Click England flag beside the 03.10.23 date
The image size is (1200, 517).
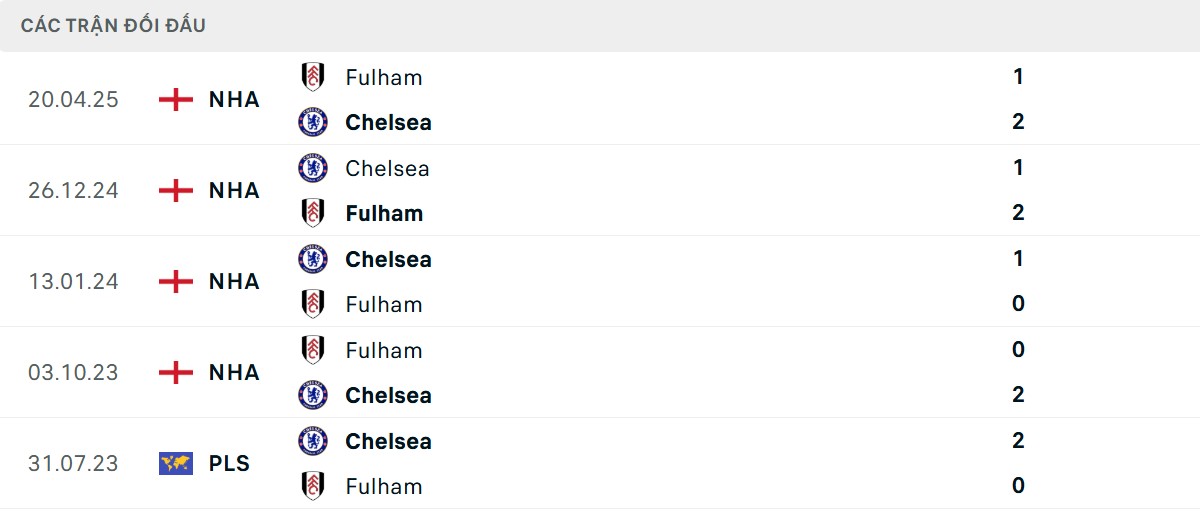click(176, 373)
